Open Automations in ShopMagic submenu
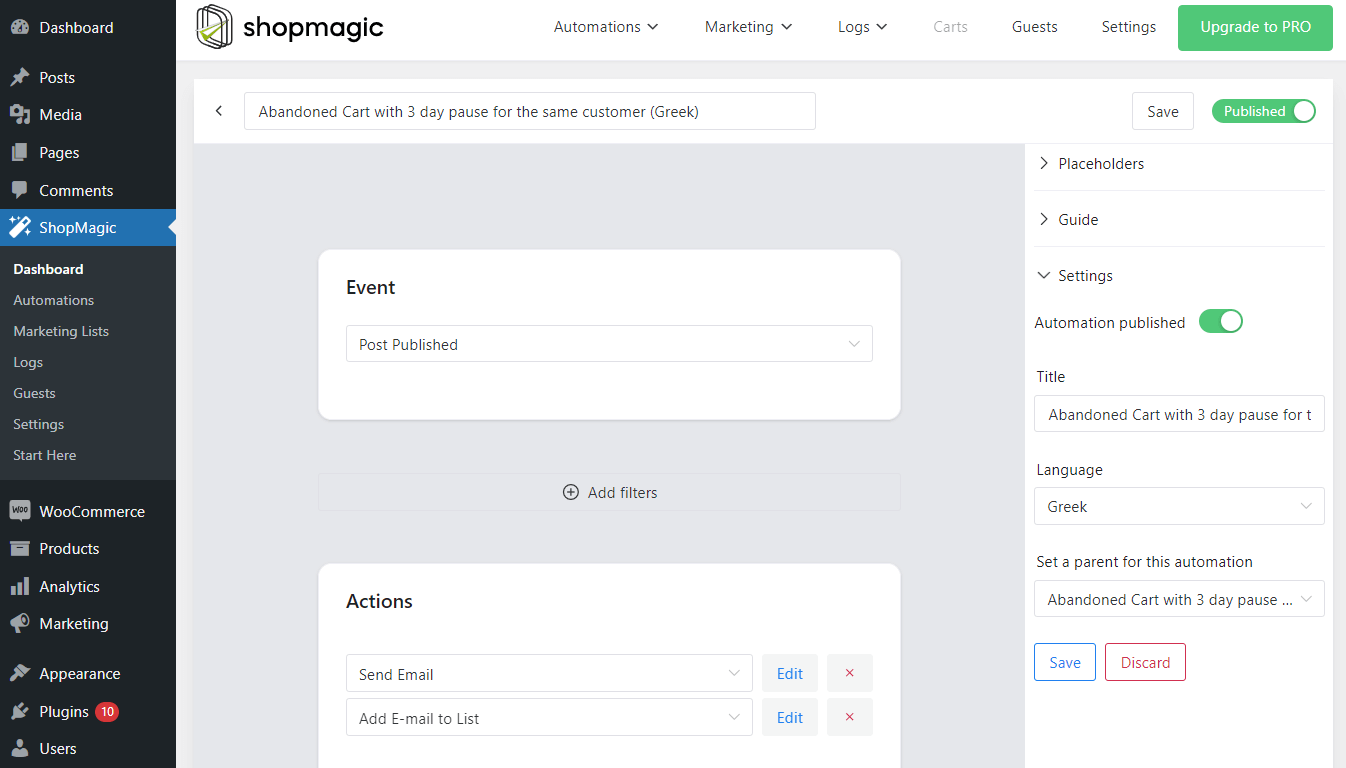Screen dimensions: 1346x768 [x=53, y=300]
